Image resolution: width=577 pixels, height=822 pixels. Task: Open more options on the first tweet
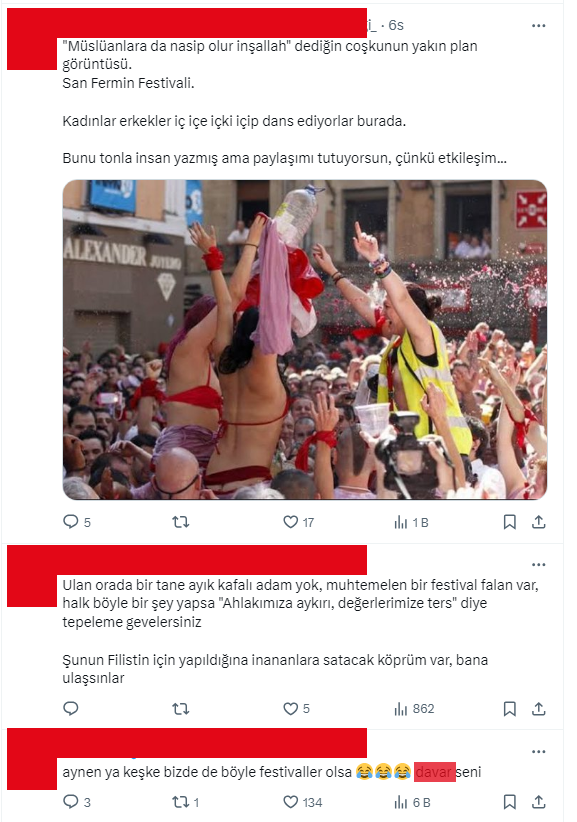(x=539, y=26)
